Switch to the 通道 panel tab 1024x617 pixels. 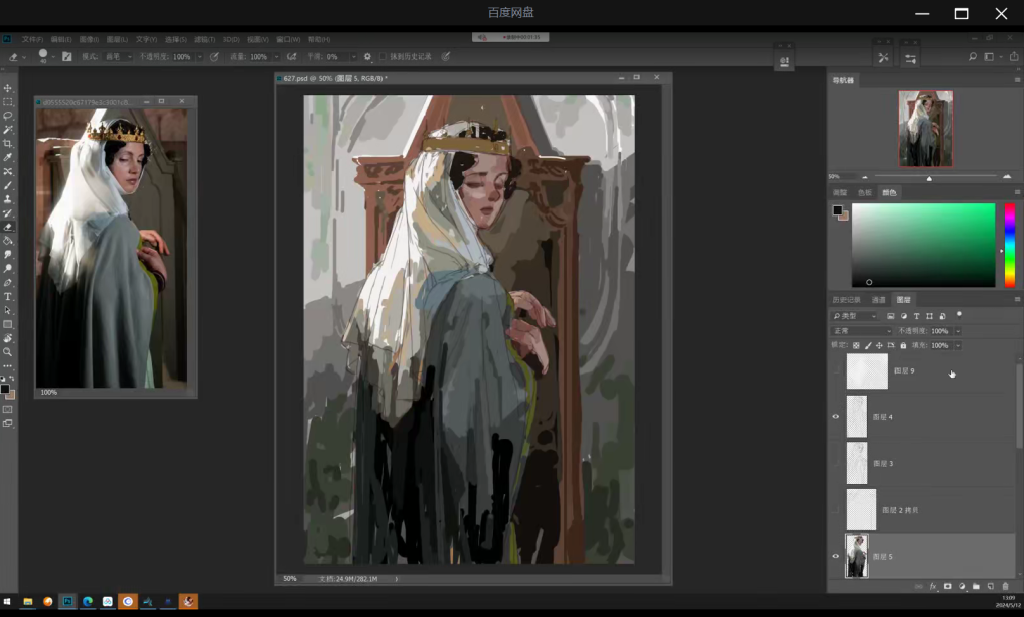click(878, 300)
